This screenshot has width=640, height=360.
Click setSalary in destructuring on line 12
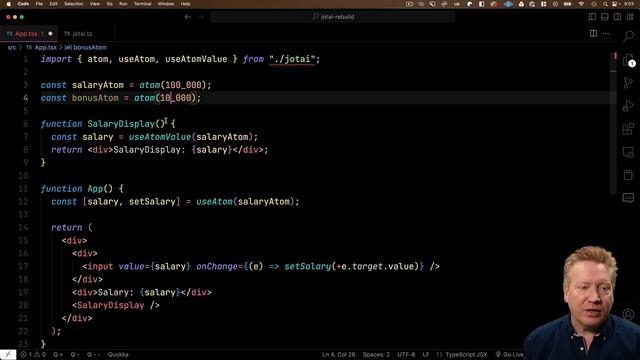tap(152, 202)
